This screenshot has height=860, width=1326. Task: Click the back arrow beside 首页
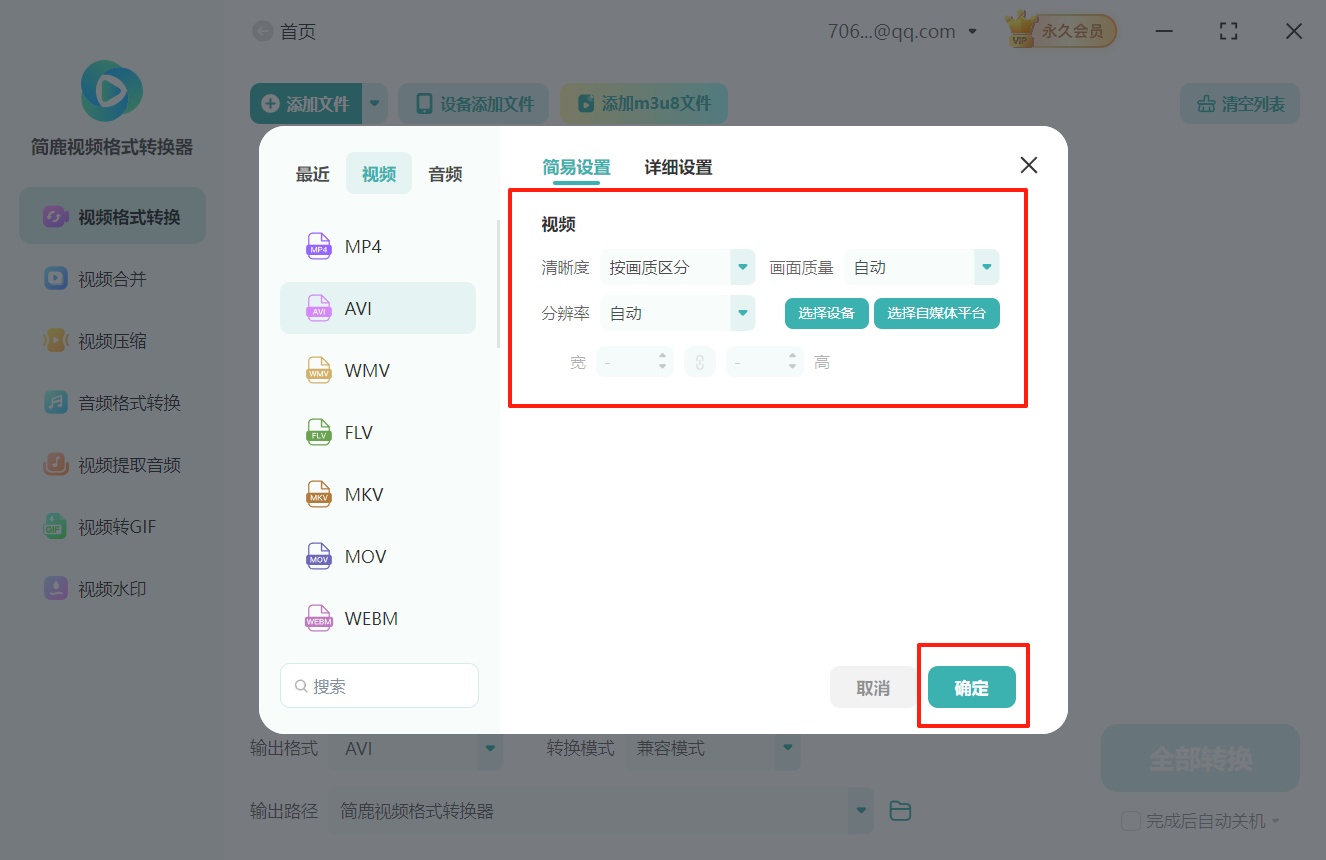click(x=260, y=31)
